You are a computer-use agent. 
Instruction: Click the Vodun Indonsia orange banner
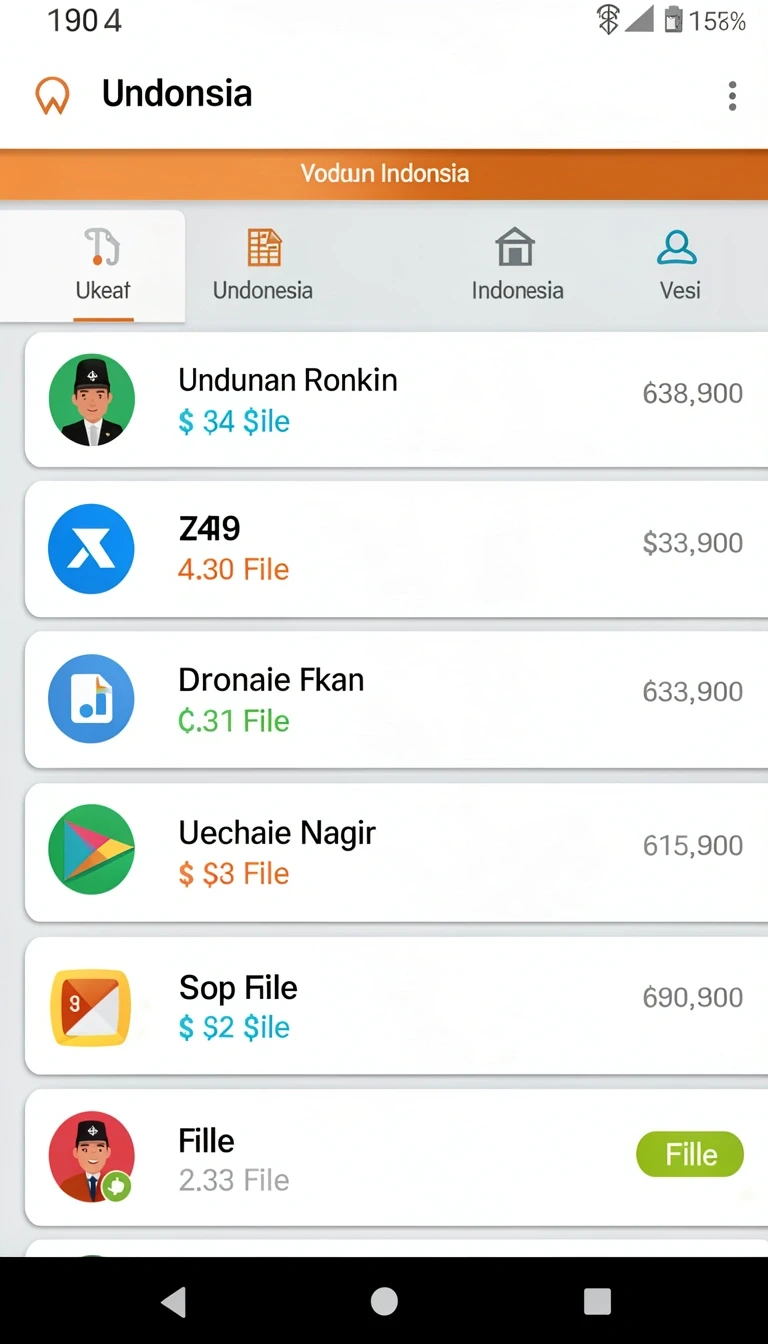tap(384, 174)
